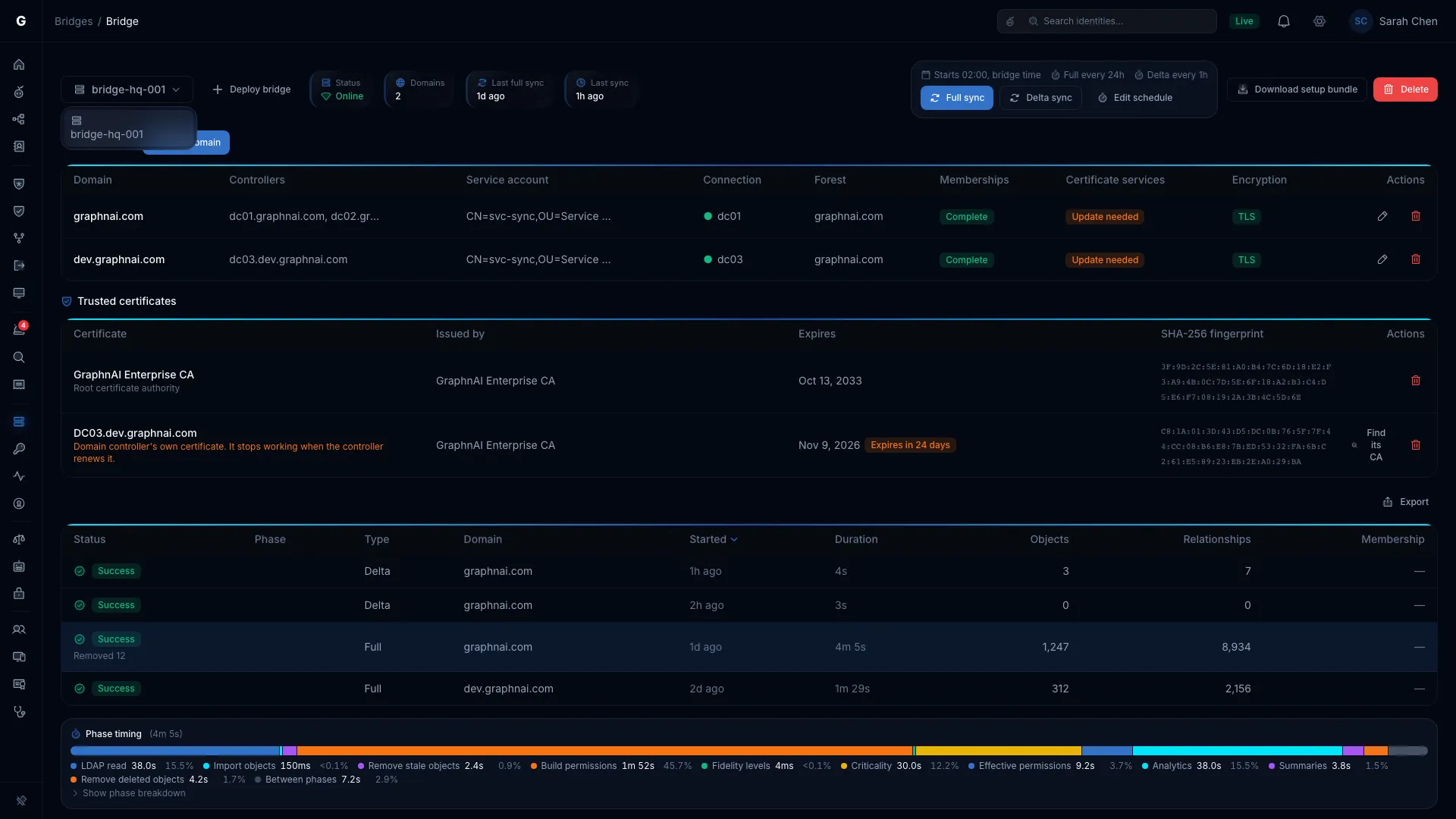Screen dimensions: 1456x819
Task: Click the Complete badge for dev.graphnai.com
Action: coord(966,260)
